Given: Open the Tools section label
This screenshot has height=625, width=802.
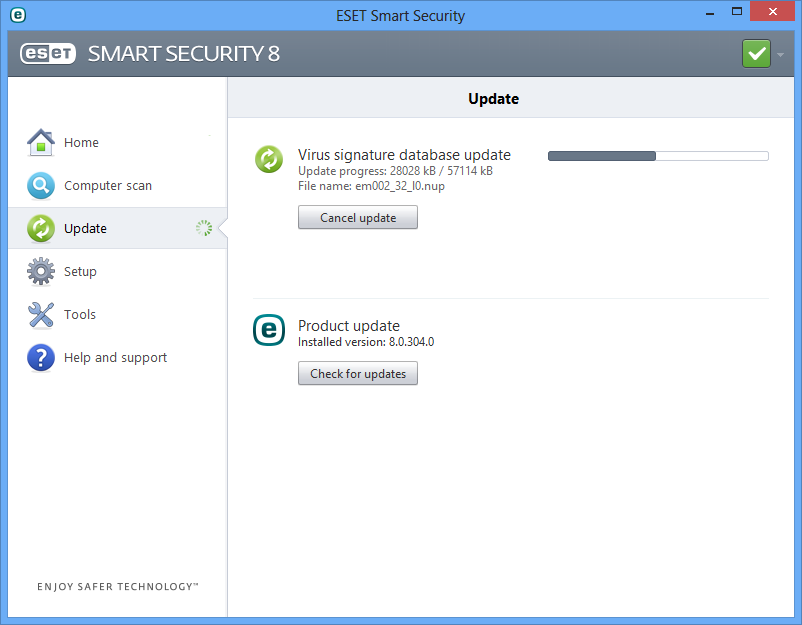Looking at the screenshot, I should click(x=80, y=315).
